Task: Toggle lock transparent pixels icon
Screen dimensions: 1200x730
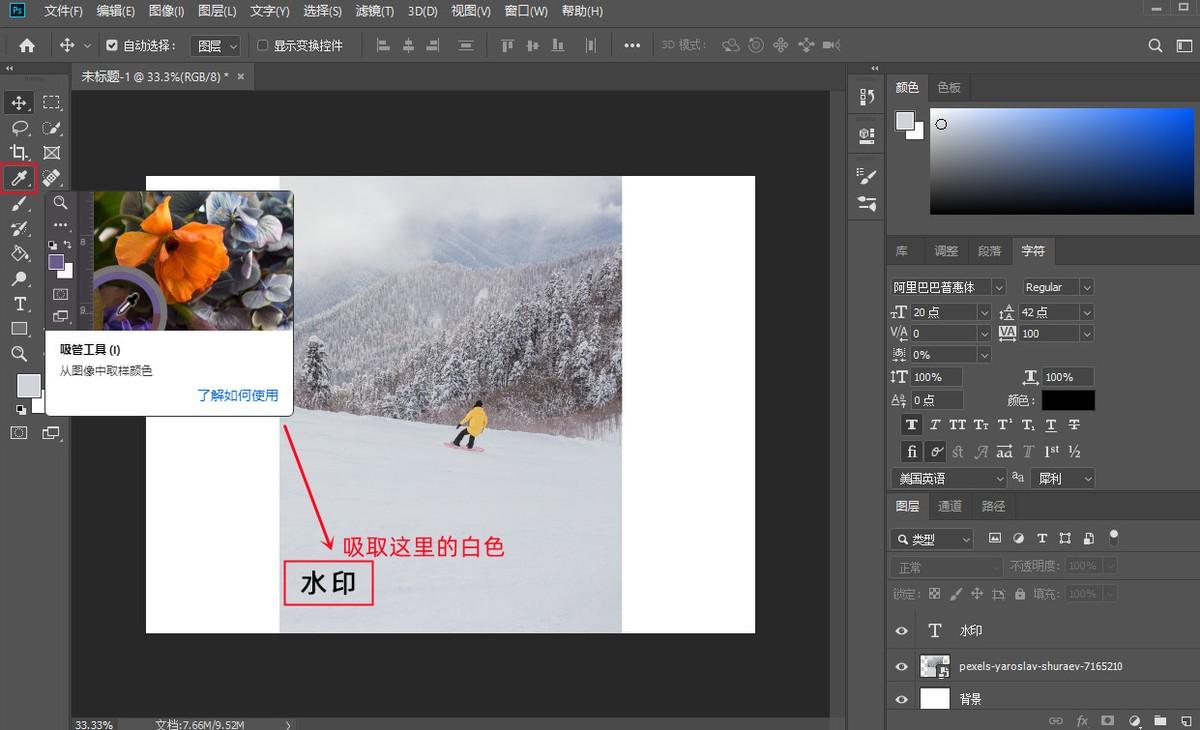Action: pos(934,593)
